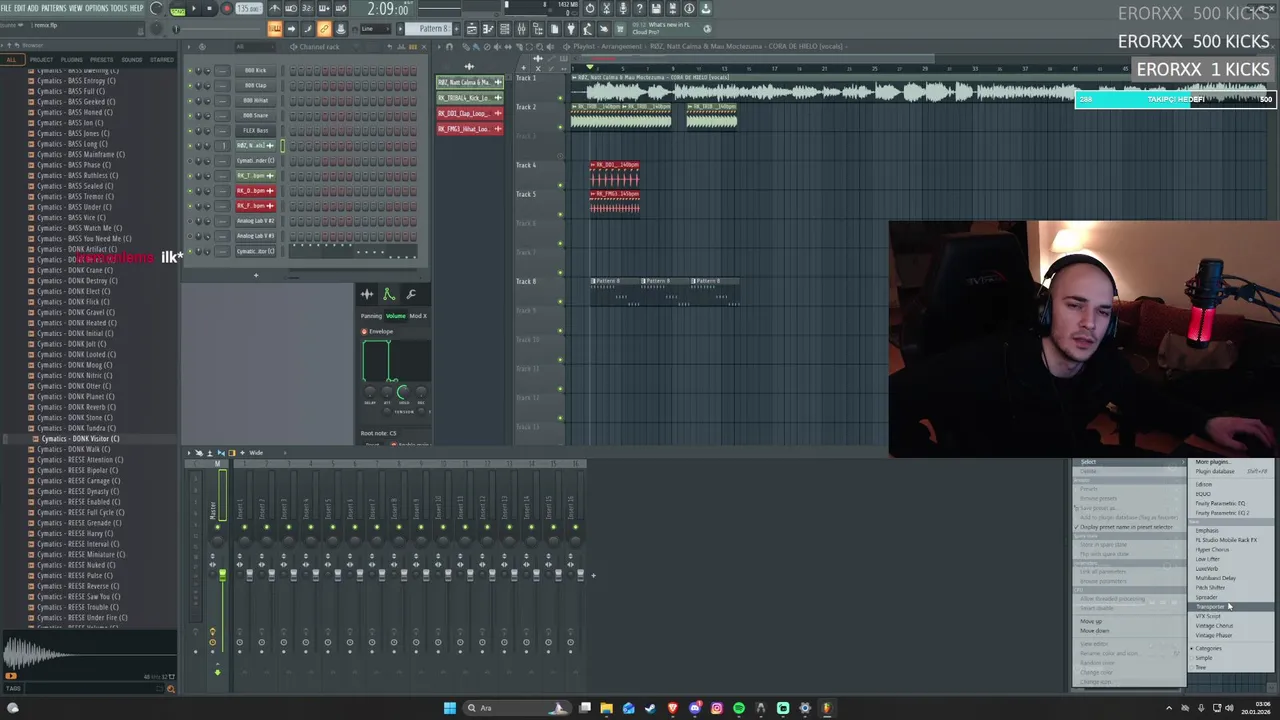Select the RK_DD1_Clap_Loop clip in picker
Image resolution: width=1280 pixels, height=720 pixels.
469,113
